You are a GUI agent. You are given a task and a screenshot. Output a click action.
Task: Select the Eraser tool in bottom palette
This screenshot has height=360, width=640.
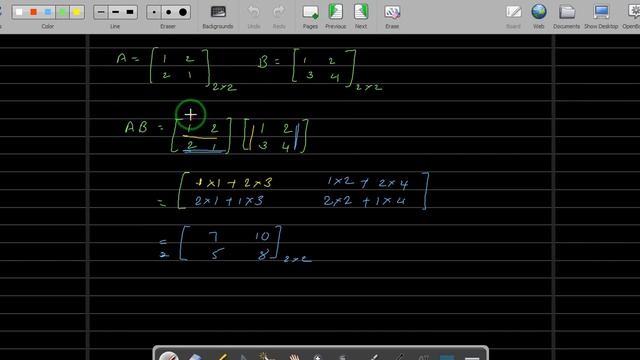[195, 356]
